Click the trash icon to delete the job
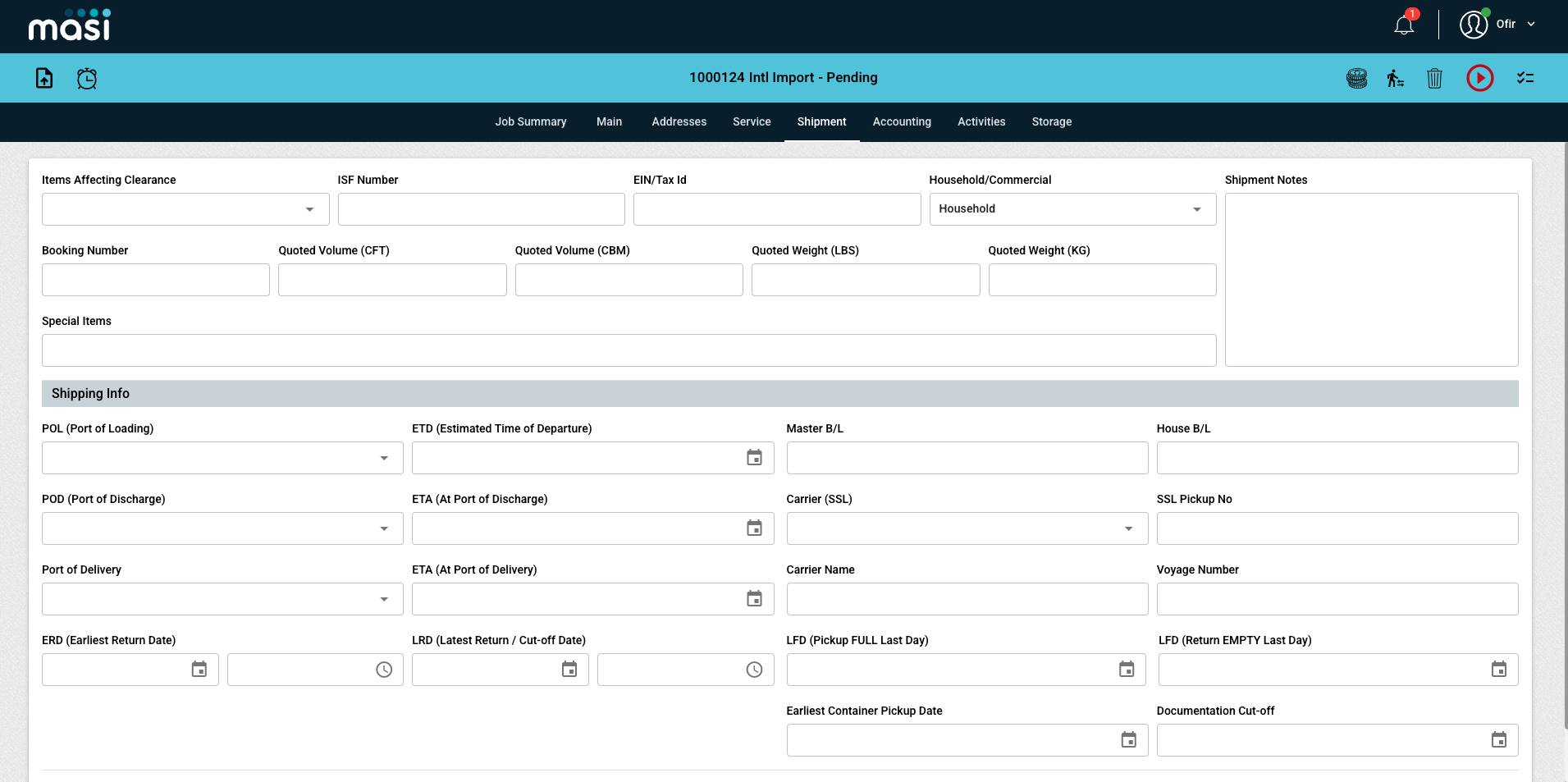The width and height of the screenshot is (1568, 782). [x=1434, y=78]
